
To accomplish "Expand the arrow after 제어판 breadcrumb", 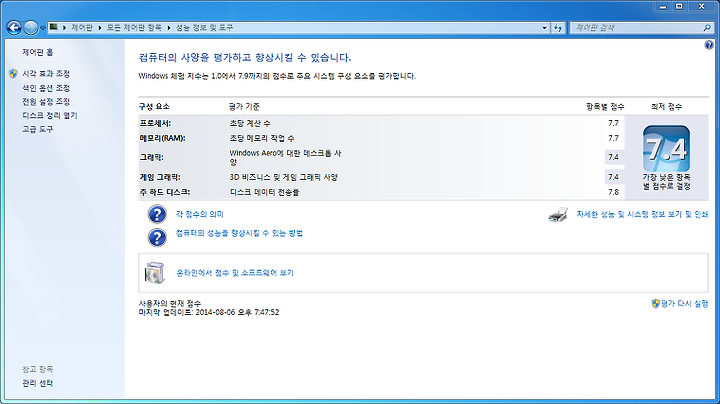I will click(x=100, y=28).
